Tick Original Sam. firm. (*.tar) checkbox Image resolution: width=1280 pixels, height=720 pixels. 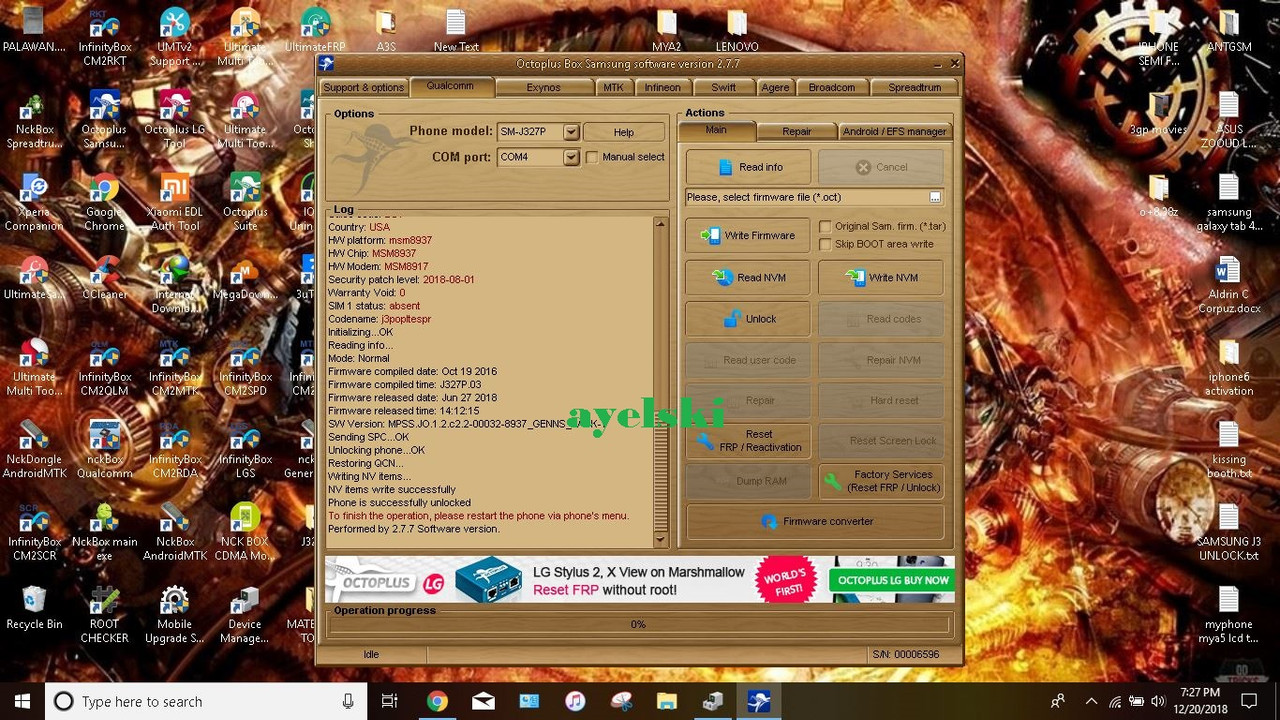[x=826, y=227]
